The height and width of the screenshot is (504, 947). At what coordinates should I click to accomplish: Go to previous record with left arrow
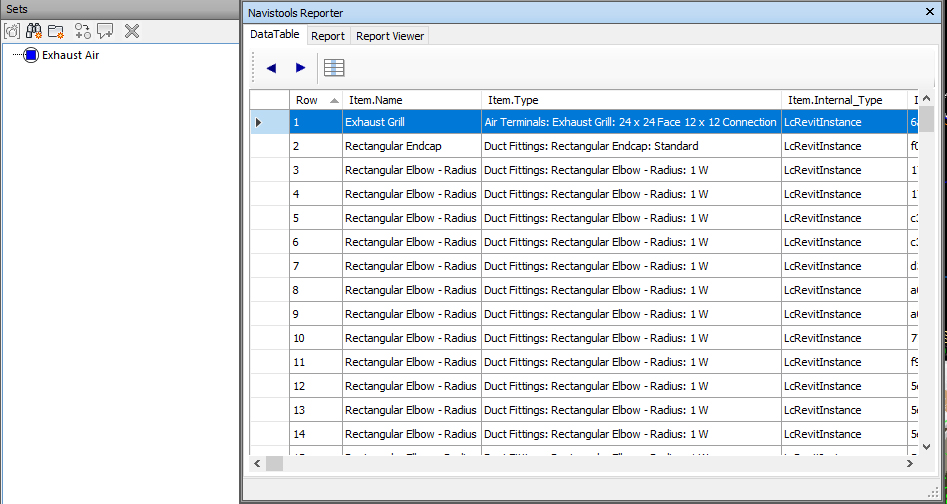[x=271, y=68]
